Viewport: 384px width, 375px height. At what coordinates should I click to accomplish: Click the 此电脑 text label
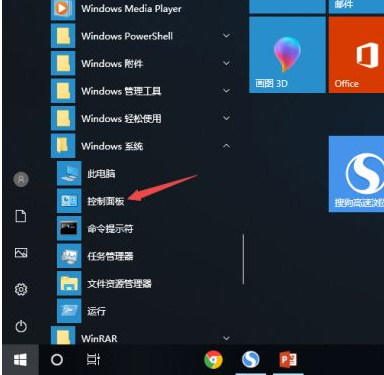pyautogui.click(x=101, y=173)
